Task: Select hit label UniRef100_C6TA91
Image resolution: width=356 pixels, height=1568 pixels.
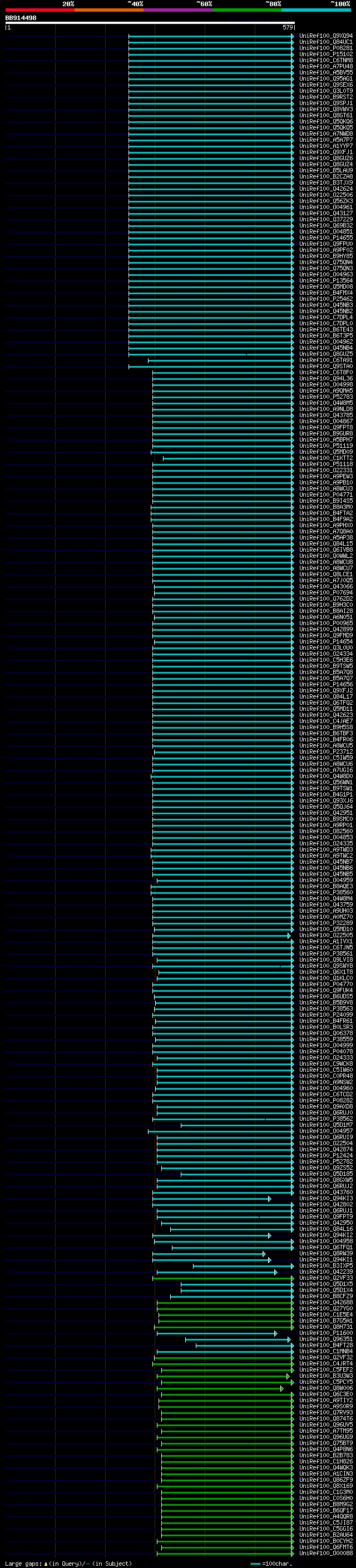Action: [326, 360]
